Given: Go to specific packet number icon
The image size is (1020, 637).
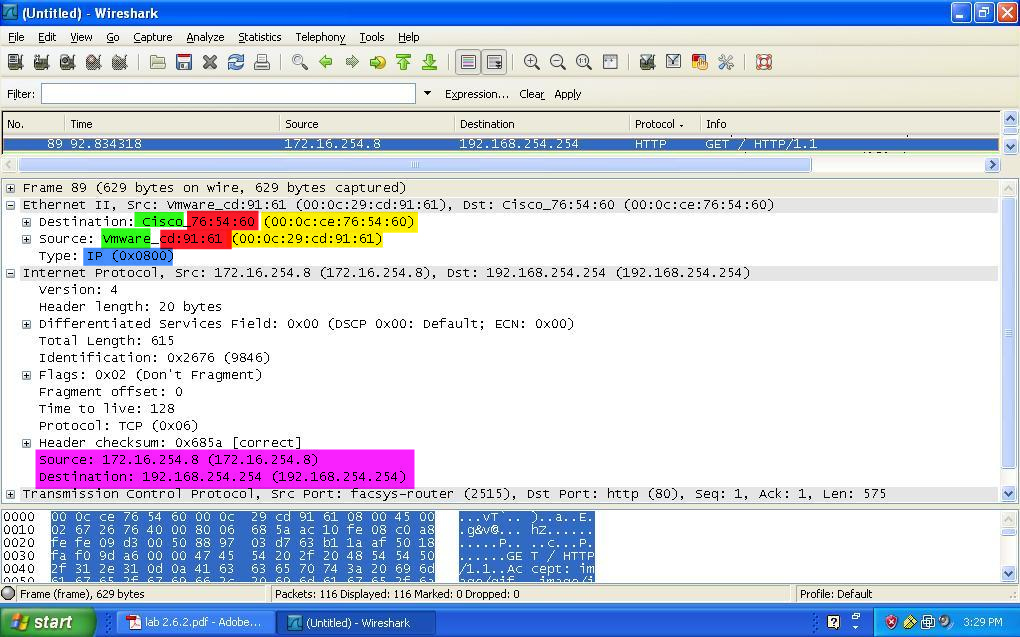Looking at the screenshot, I should [x=378, y=62].
